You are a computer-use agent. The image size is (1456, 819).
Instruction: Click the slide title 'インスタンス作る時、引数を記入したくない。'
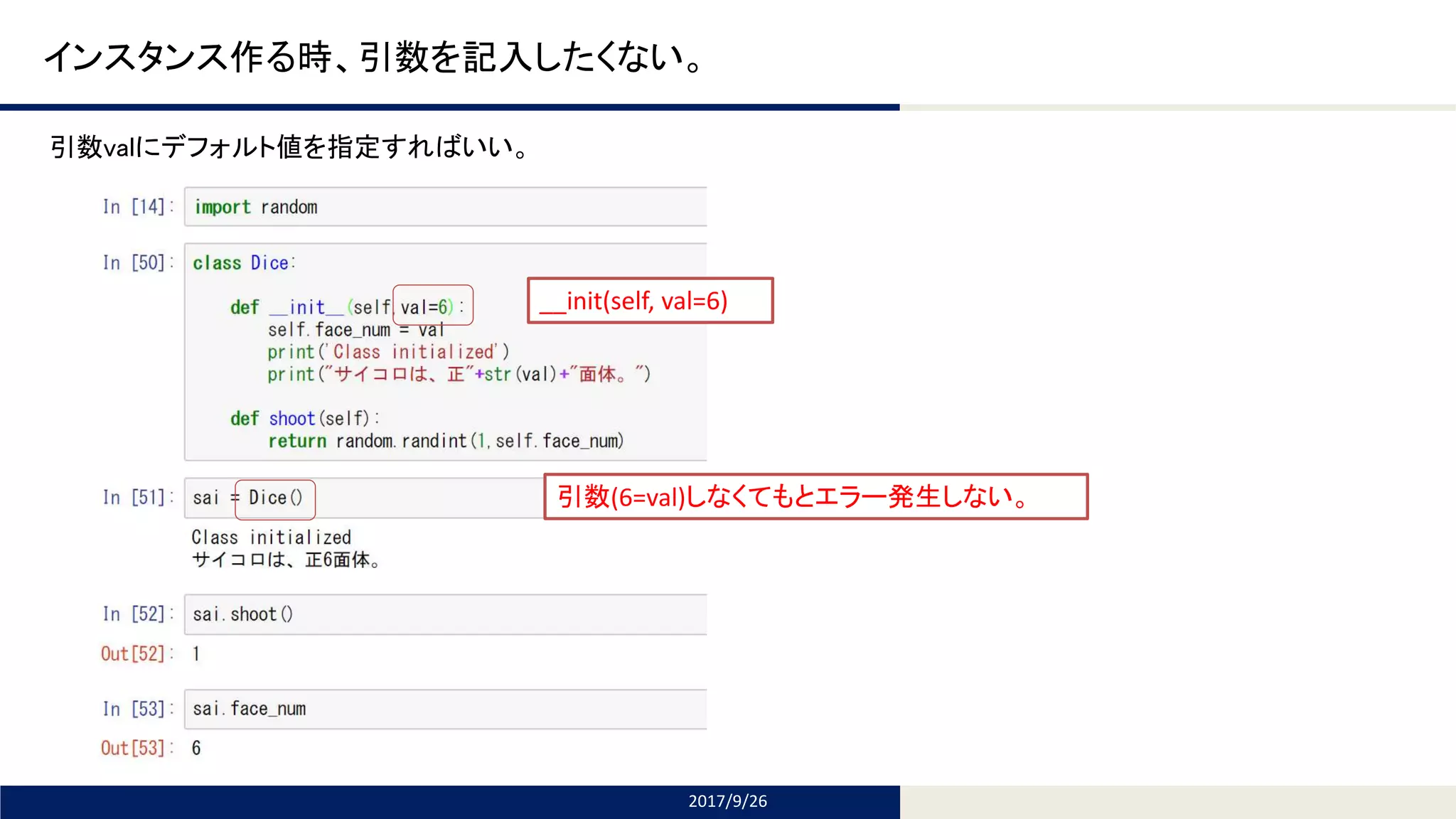click(375, 58)
